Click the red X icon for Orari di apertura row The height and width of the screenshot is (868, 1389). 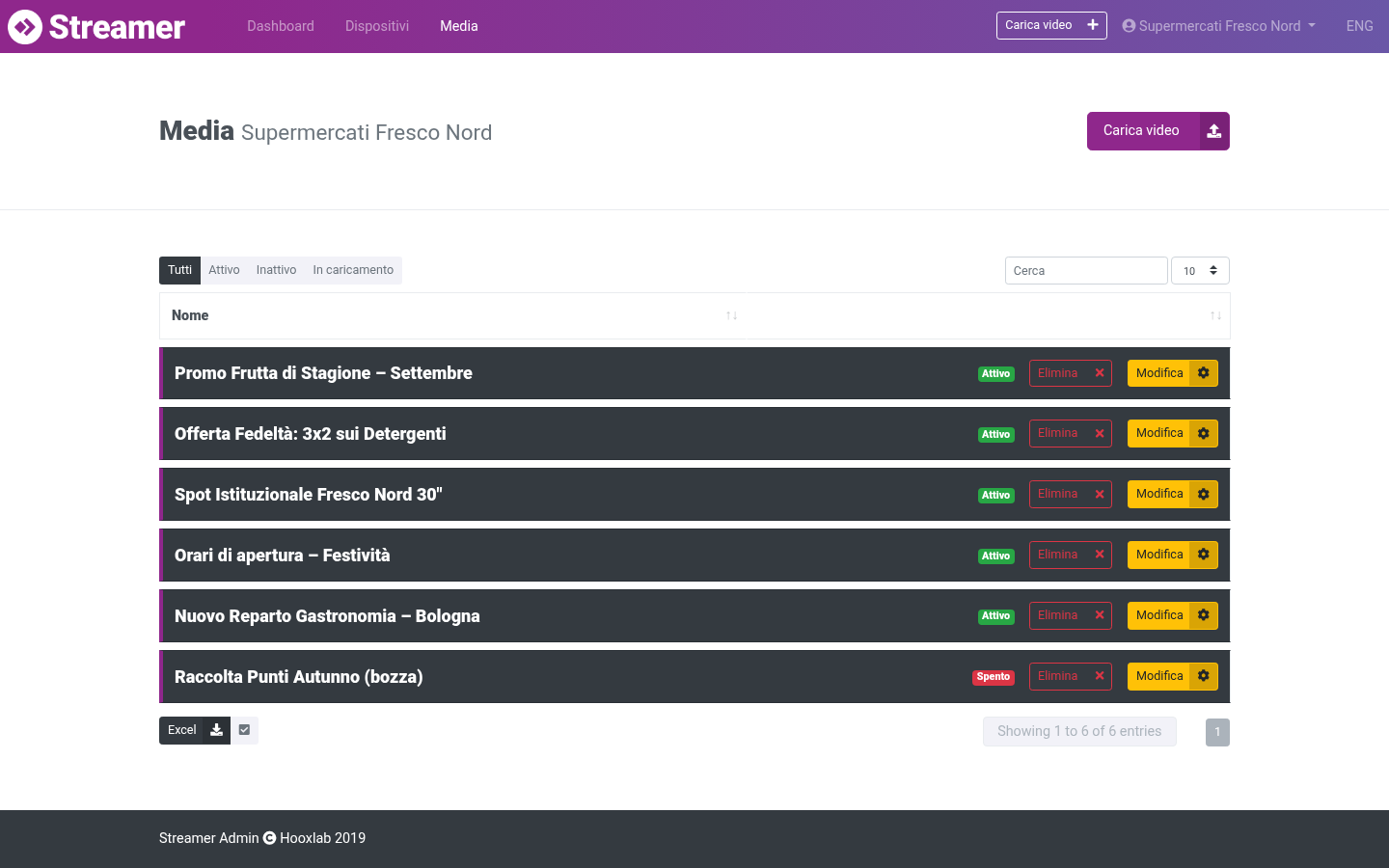[1100, 555]
